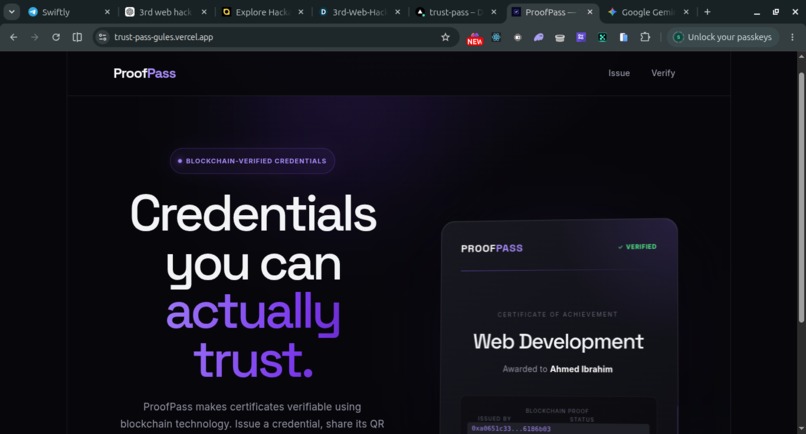The height and width of the screenshot is (434, 806).
Task: Switch to the 3rd web hack tab
Action: [x=165, y=12]
